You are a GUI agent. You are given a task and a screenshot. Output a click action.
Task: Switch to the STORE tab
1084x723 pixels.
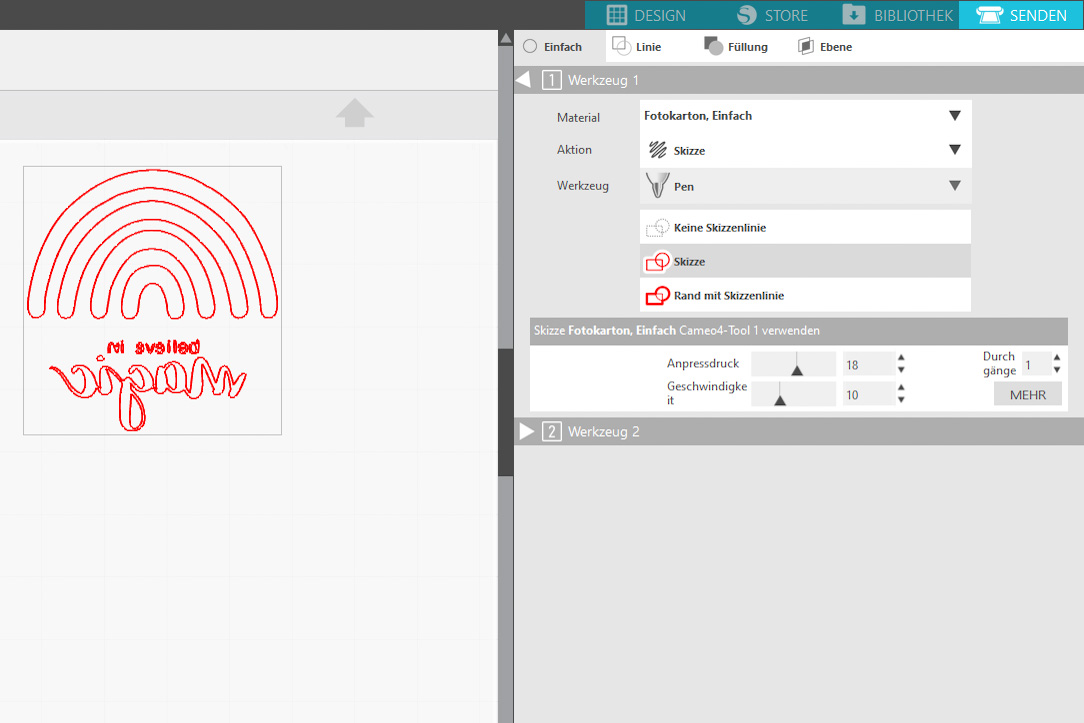click(x=772, y=15)
